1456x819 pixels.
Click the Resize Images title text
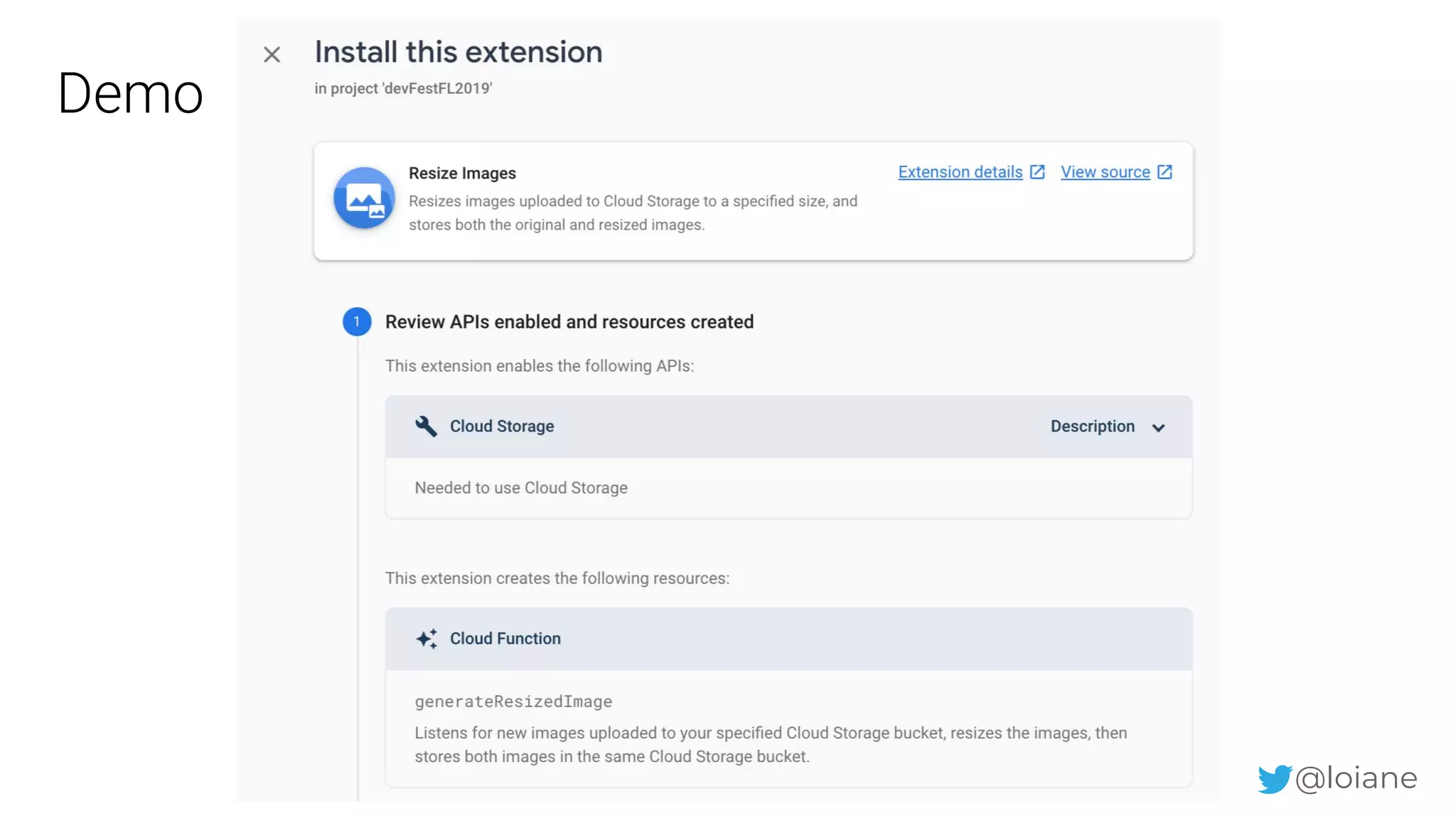pos(462,173)
